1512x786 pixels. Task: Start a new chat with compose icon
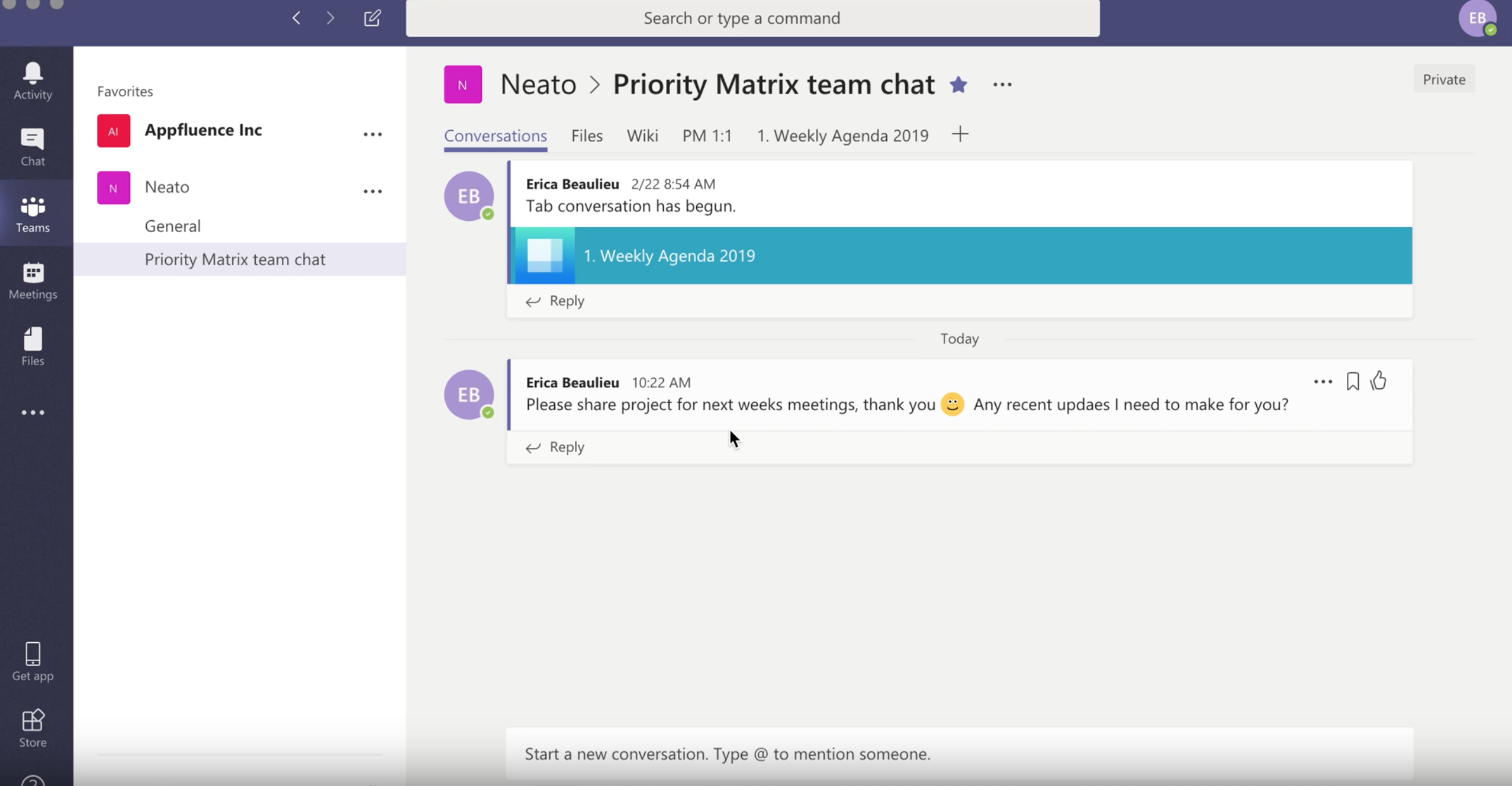372,18
